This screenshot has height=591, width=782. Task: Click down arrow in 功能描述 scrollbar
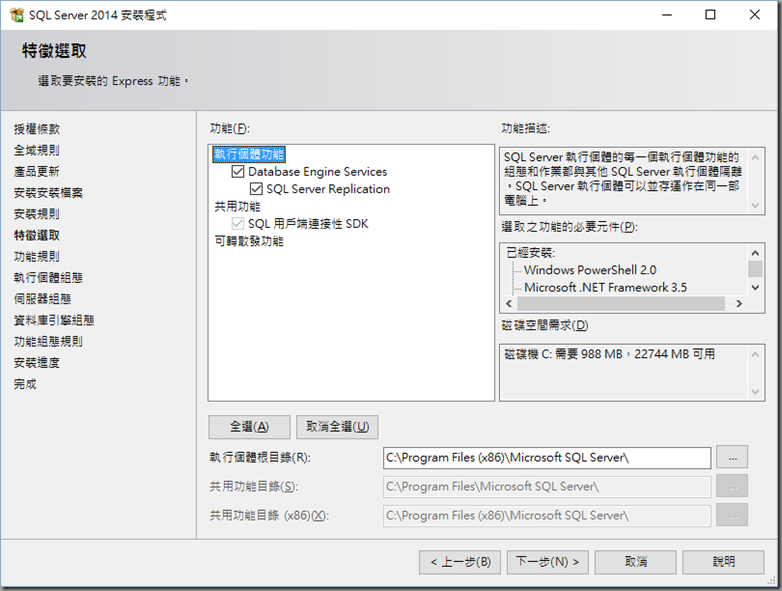[755, 205]
